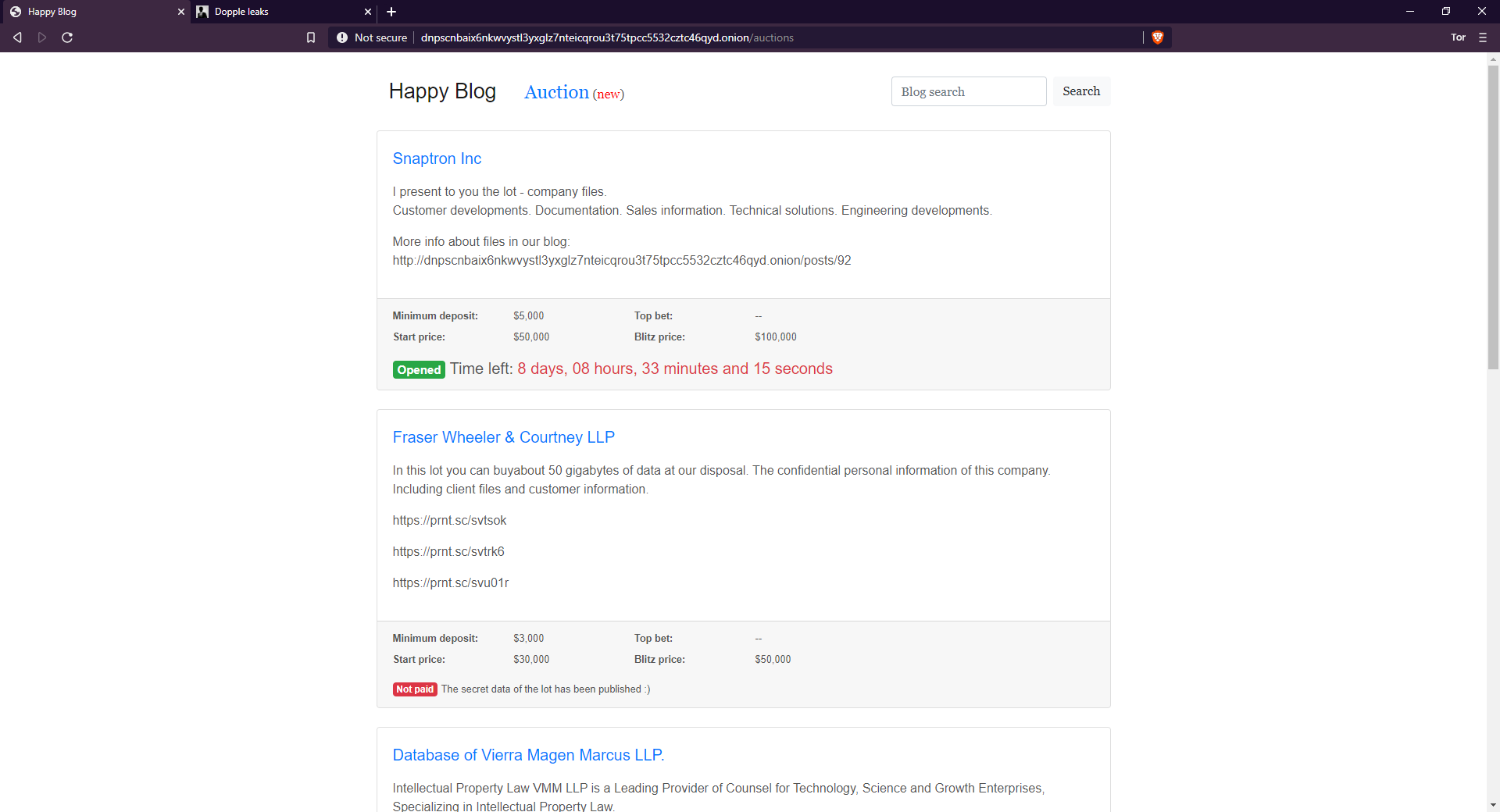1500x812 pixels.
Task: Click the prnt.sc/svtsok URL text
Action: tap(449, 521)
